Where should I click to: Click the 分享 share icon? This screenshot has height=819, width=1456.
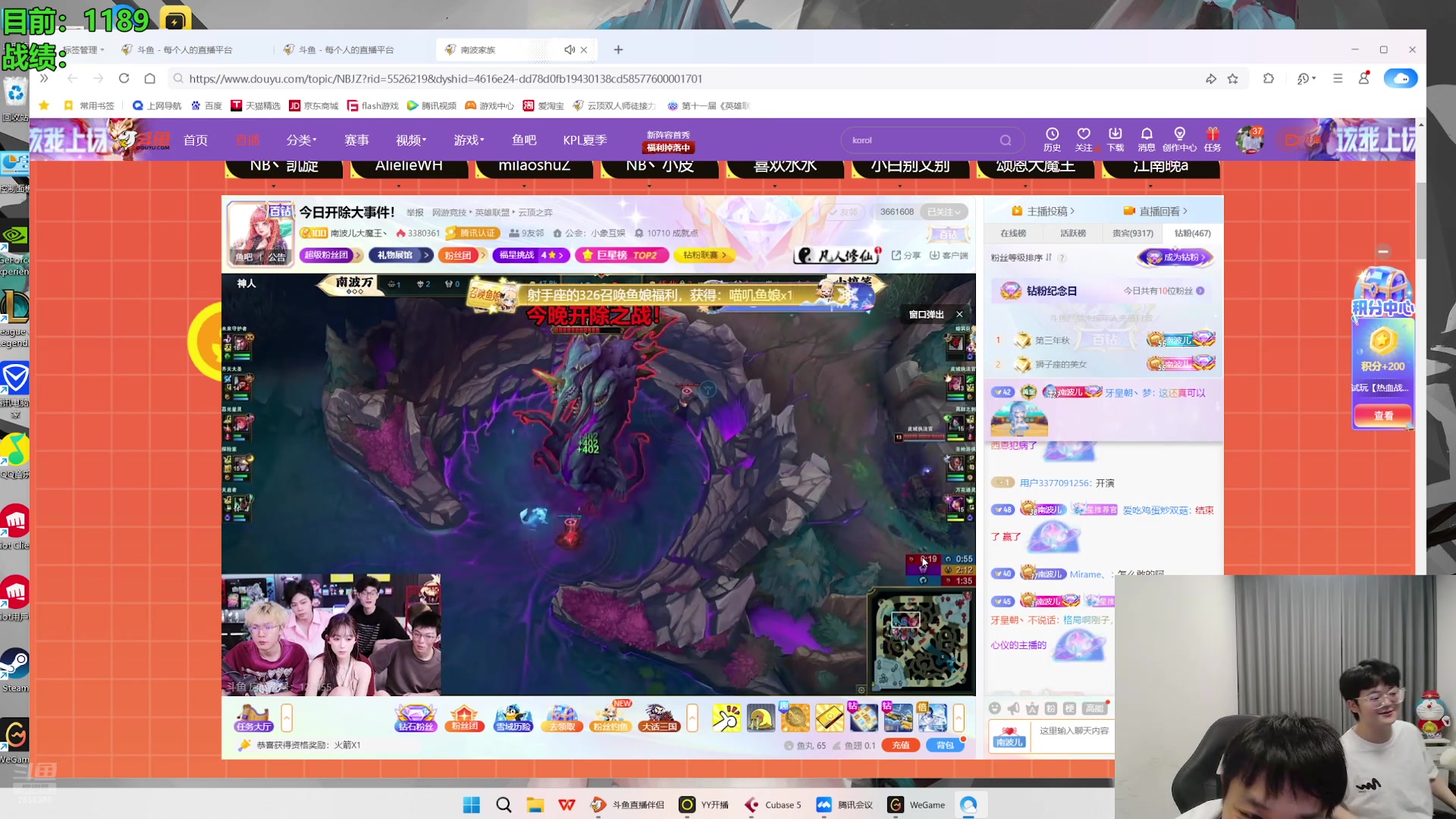[906, 256]
